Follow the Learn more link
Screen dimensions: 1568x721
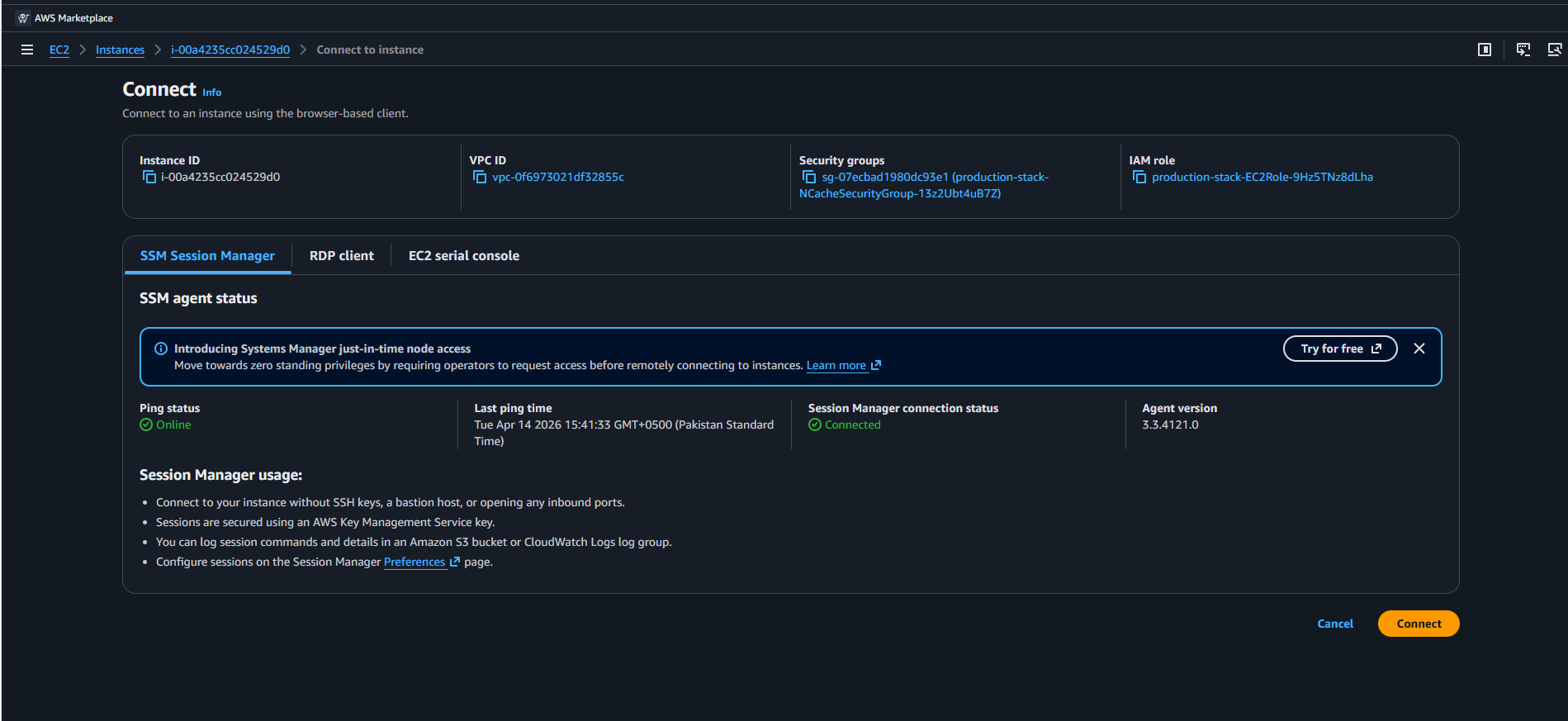tap(836, 365)
